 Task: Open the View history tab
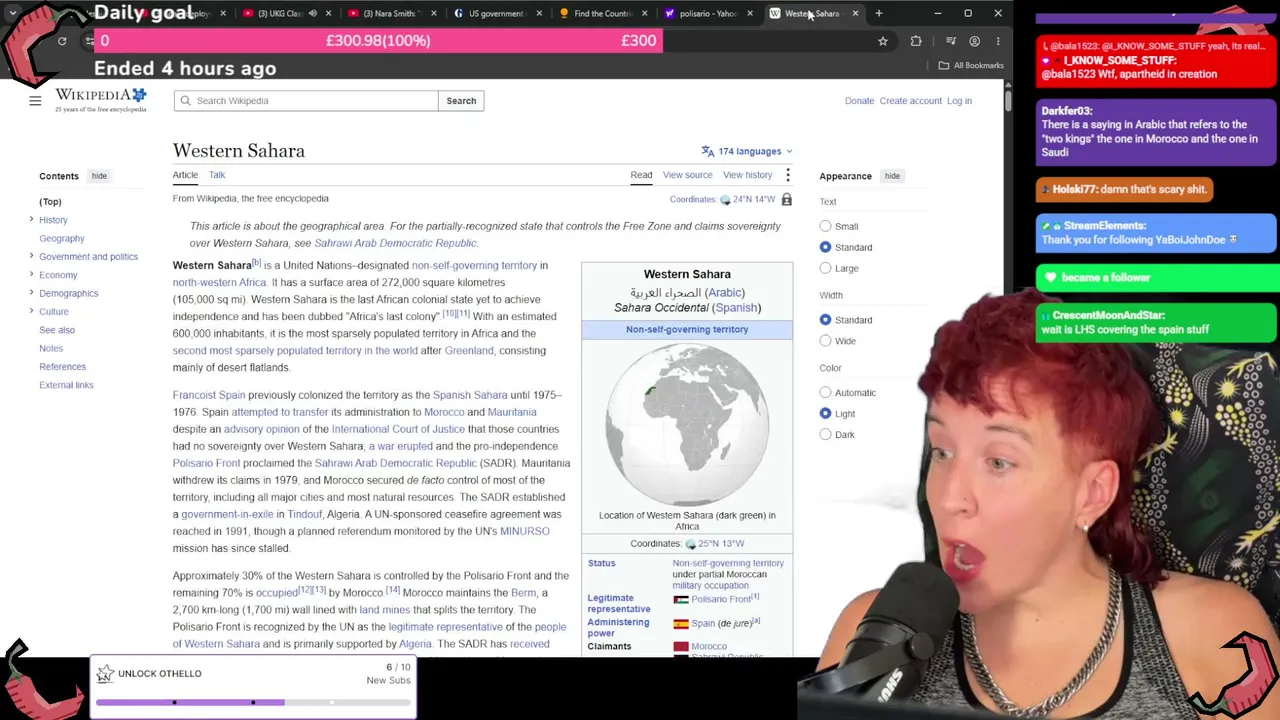point(748,175)
